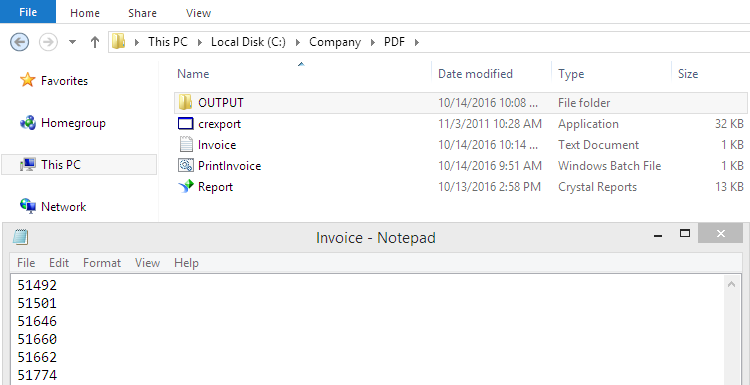Select the Report file name
The height and width of the screenshot is (385, 750).
216,187
